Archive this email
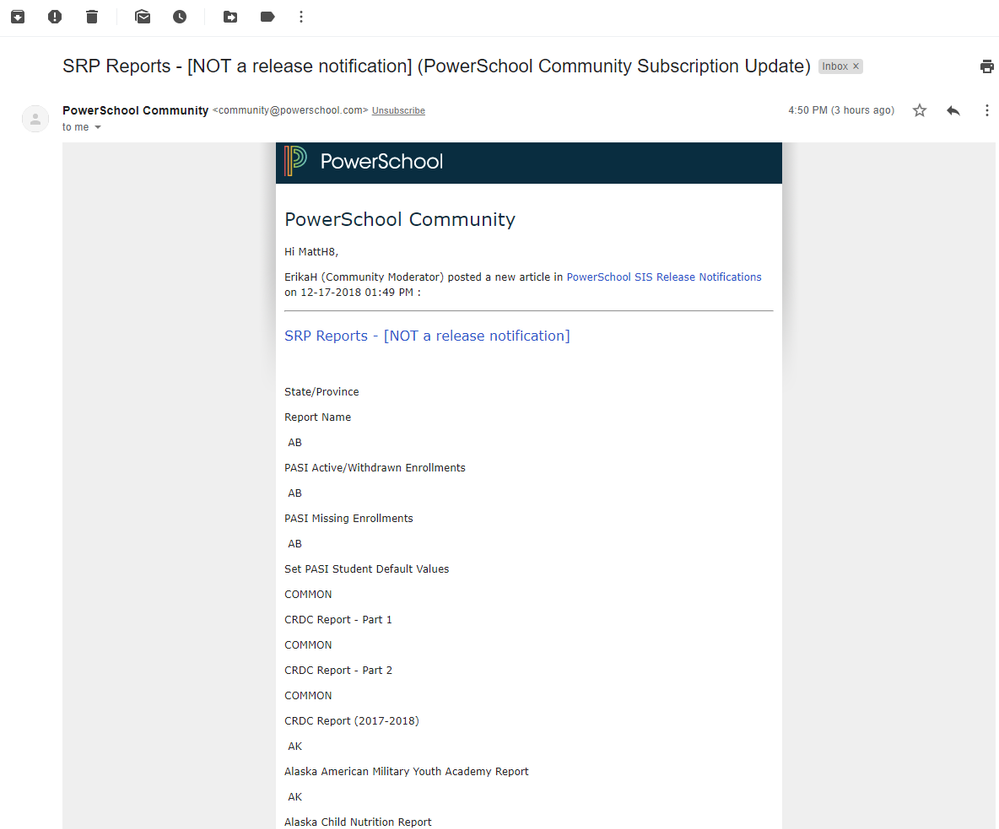Image resolution: width=999 pixels, height=829 pixels. pos(18,17)
